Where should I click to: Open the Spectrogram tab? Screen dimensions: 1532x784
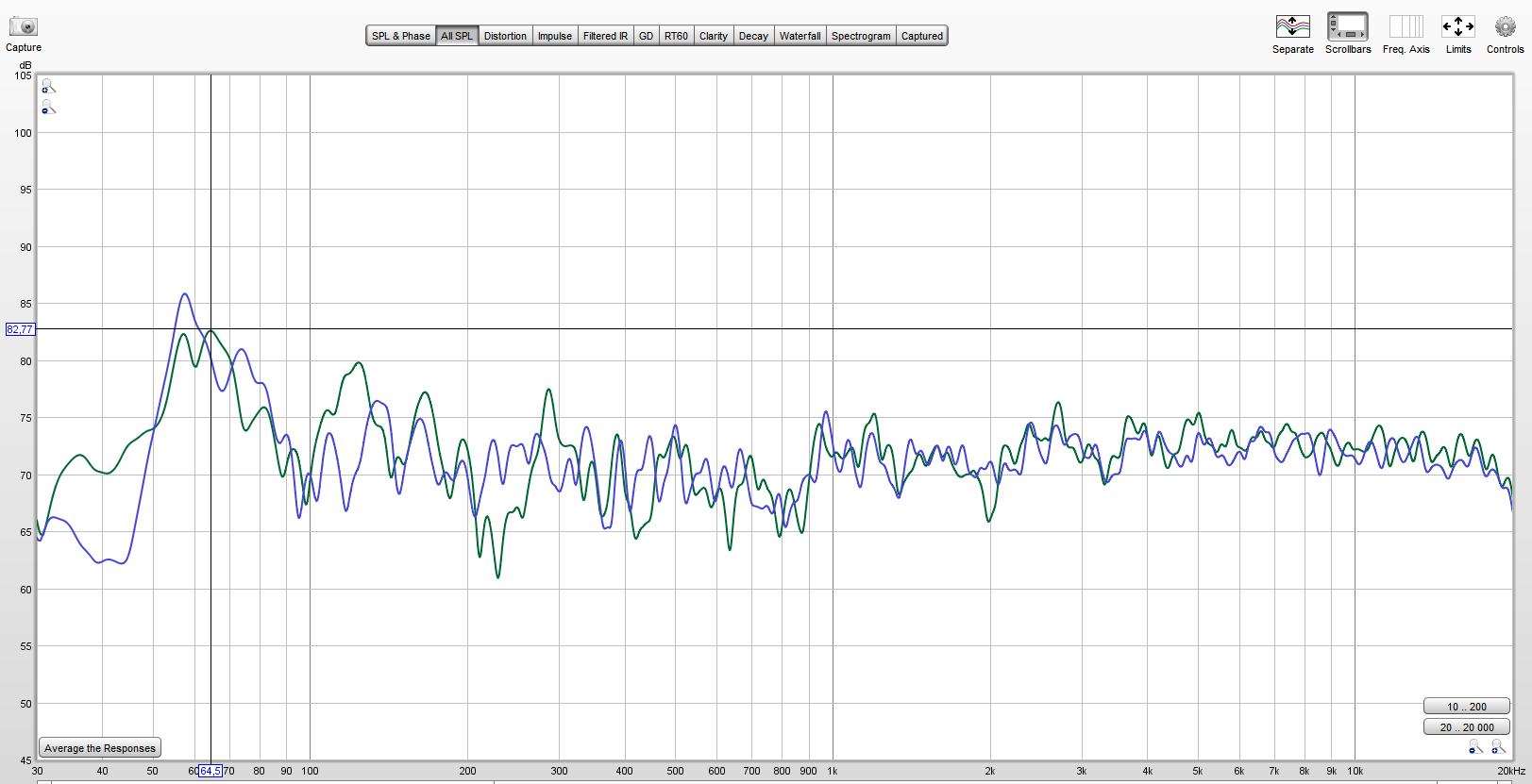[x=861, y=36]
